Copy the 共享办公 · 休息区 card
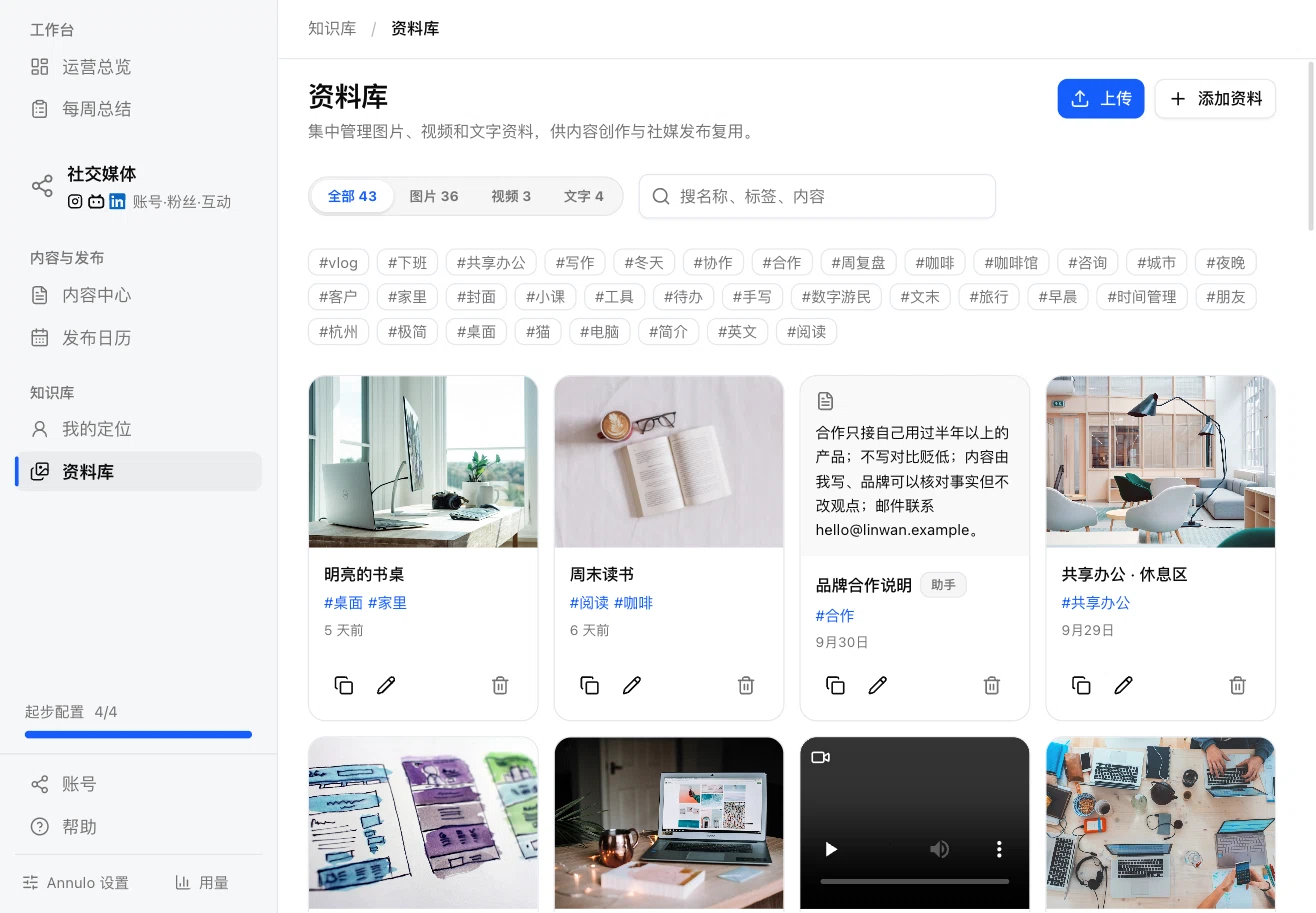The height and width of the screenshot is (913, 1316). [1082, 685]
